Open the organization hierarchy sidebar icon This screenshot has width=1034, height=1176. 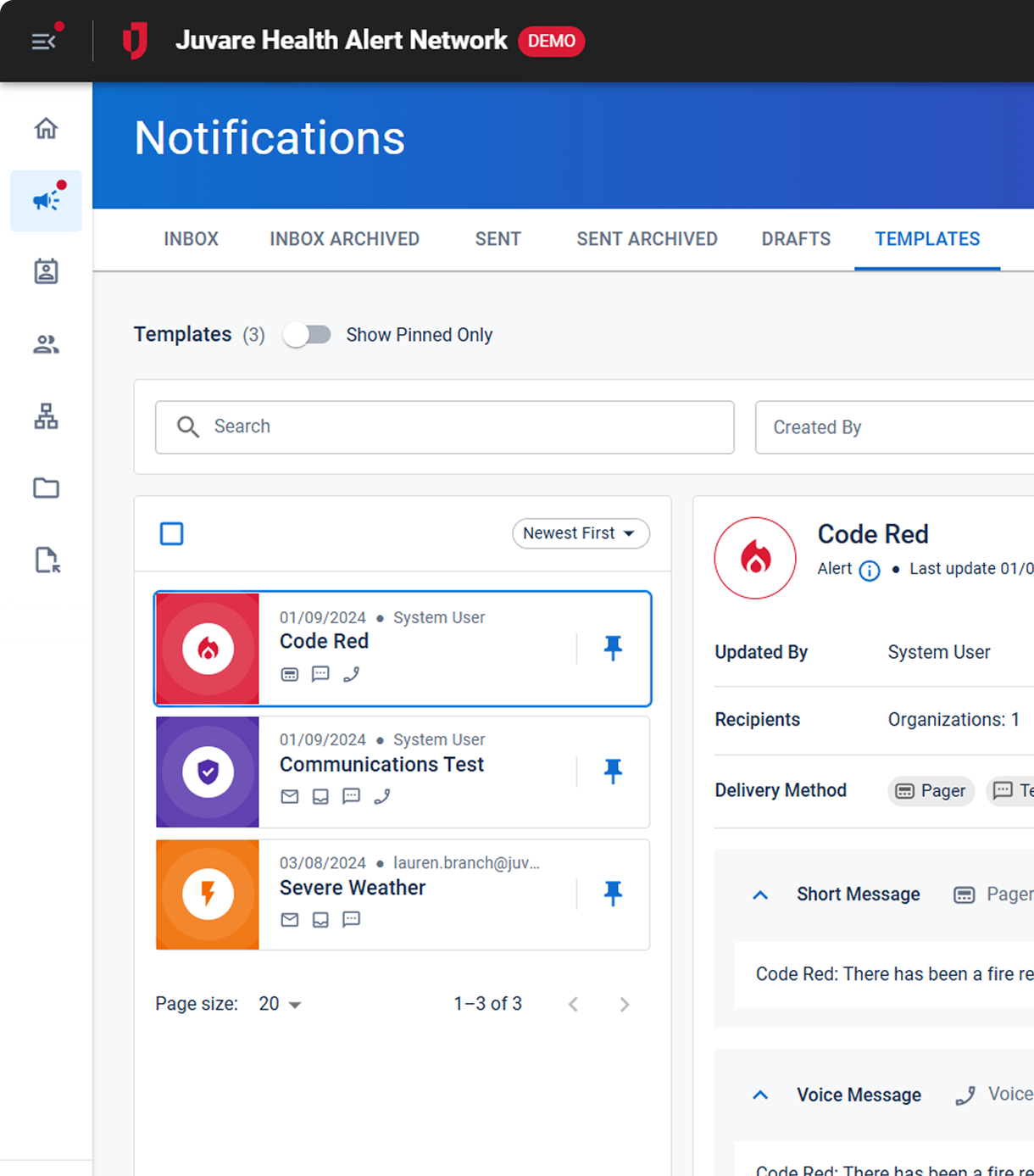46,416
